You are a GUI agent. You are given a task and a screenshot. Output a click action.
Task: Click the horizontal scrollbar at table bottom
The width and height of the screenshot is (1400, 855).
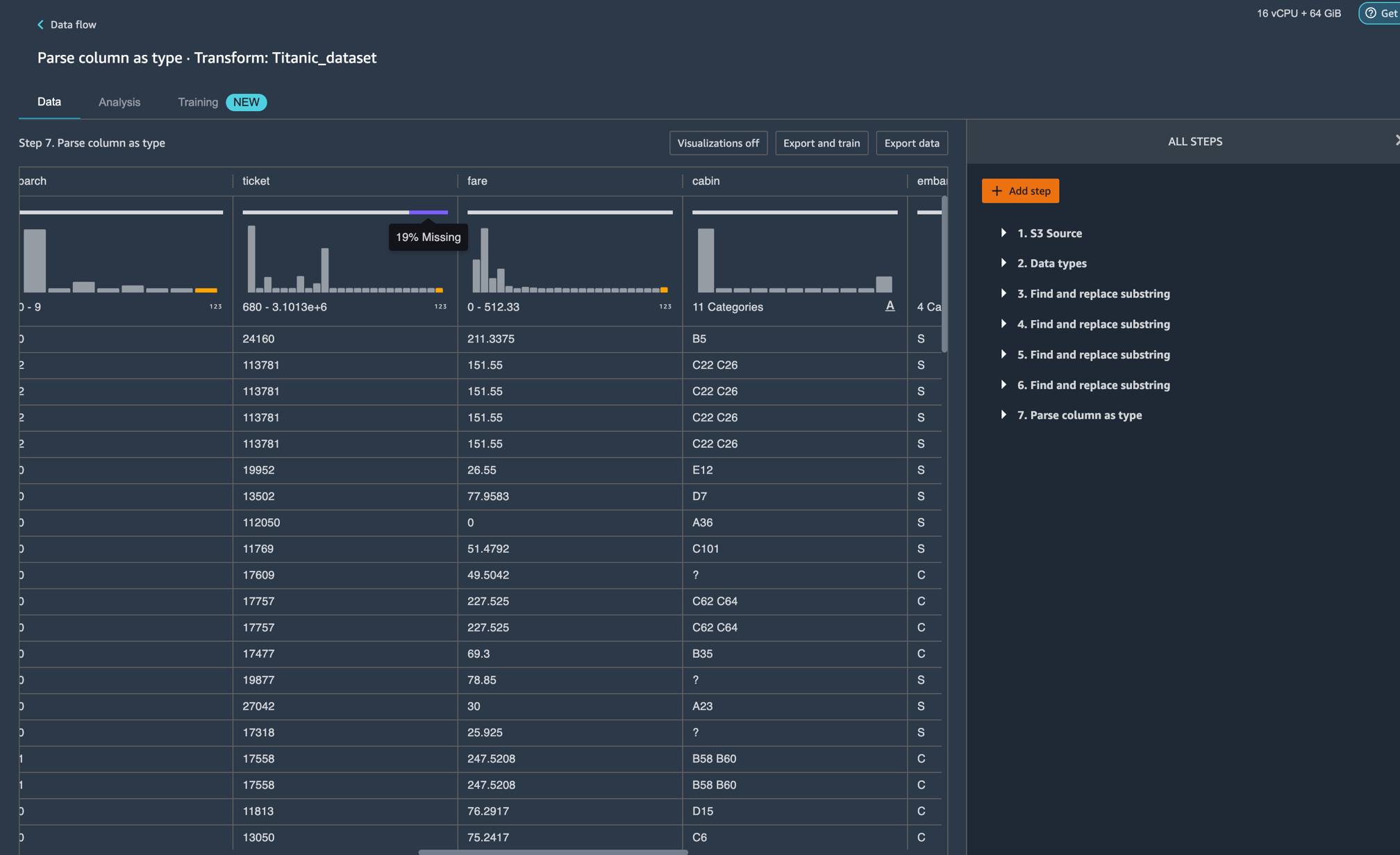pyautogui.click(x=553, y=852)
